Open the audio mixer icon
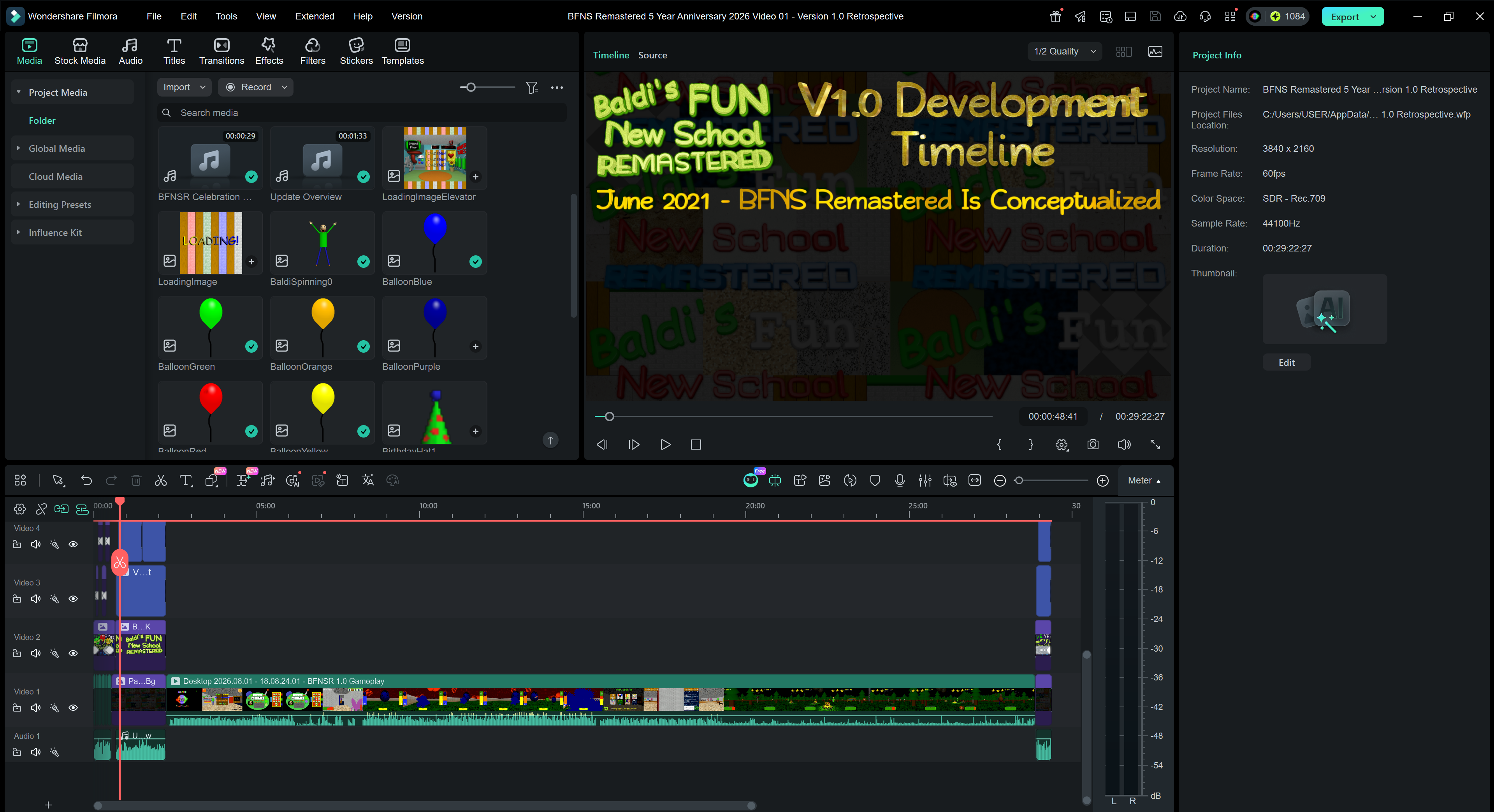This screenshot has height=812, width=1494. [x=925, y=480]
